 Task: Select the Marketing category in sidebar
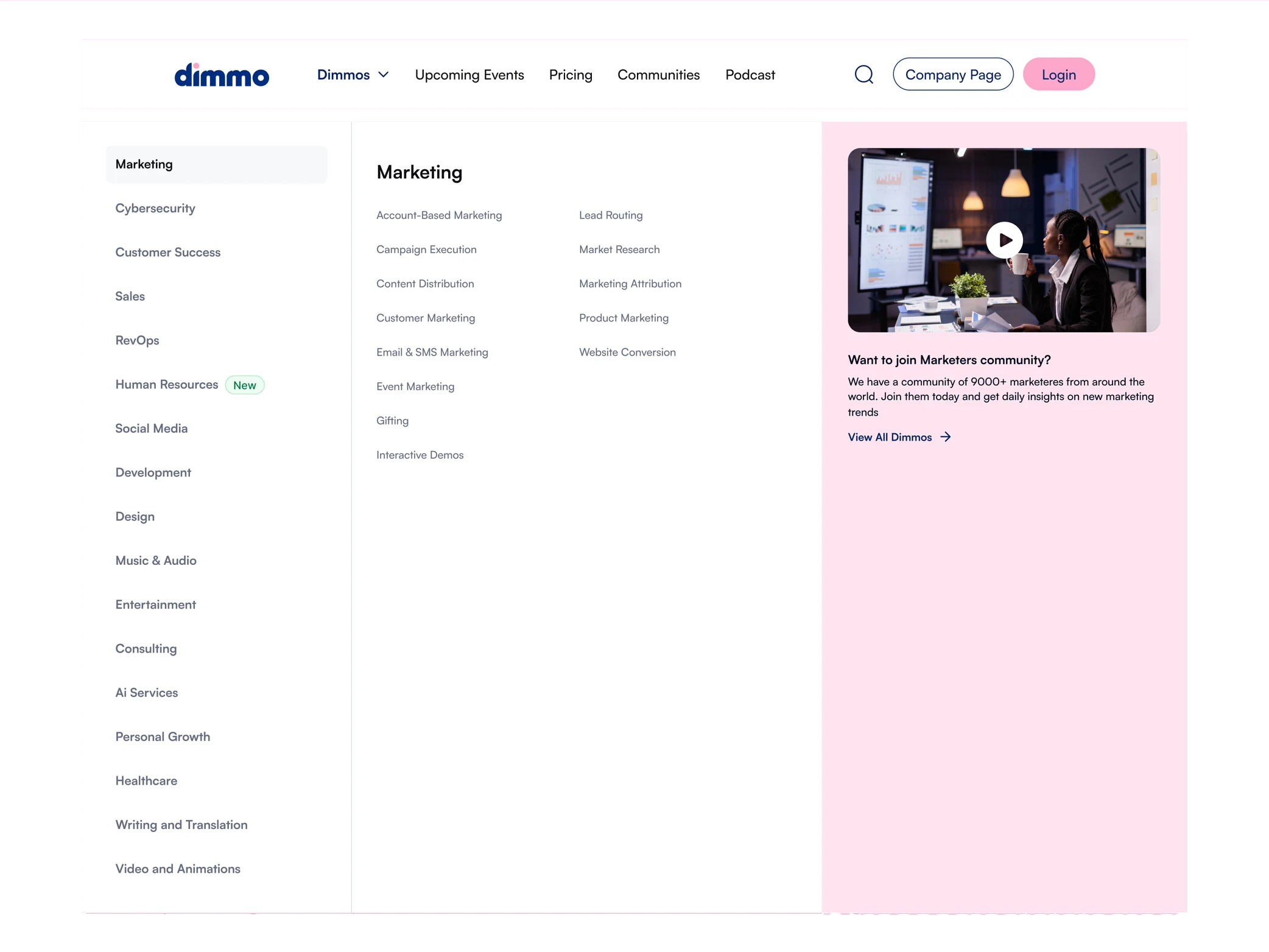(217, 164)
